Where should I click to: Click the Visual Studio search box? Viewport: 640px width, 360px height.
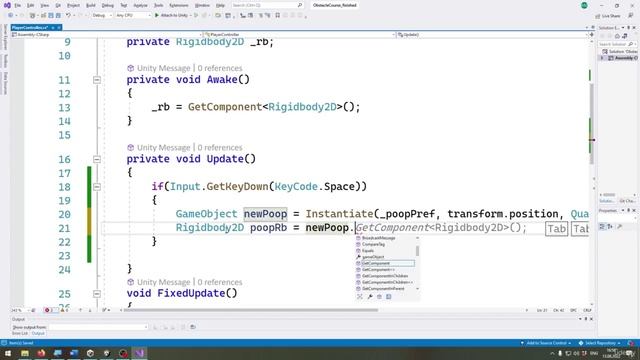coord(267,5)
